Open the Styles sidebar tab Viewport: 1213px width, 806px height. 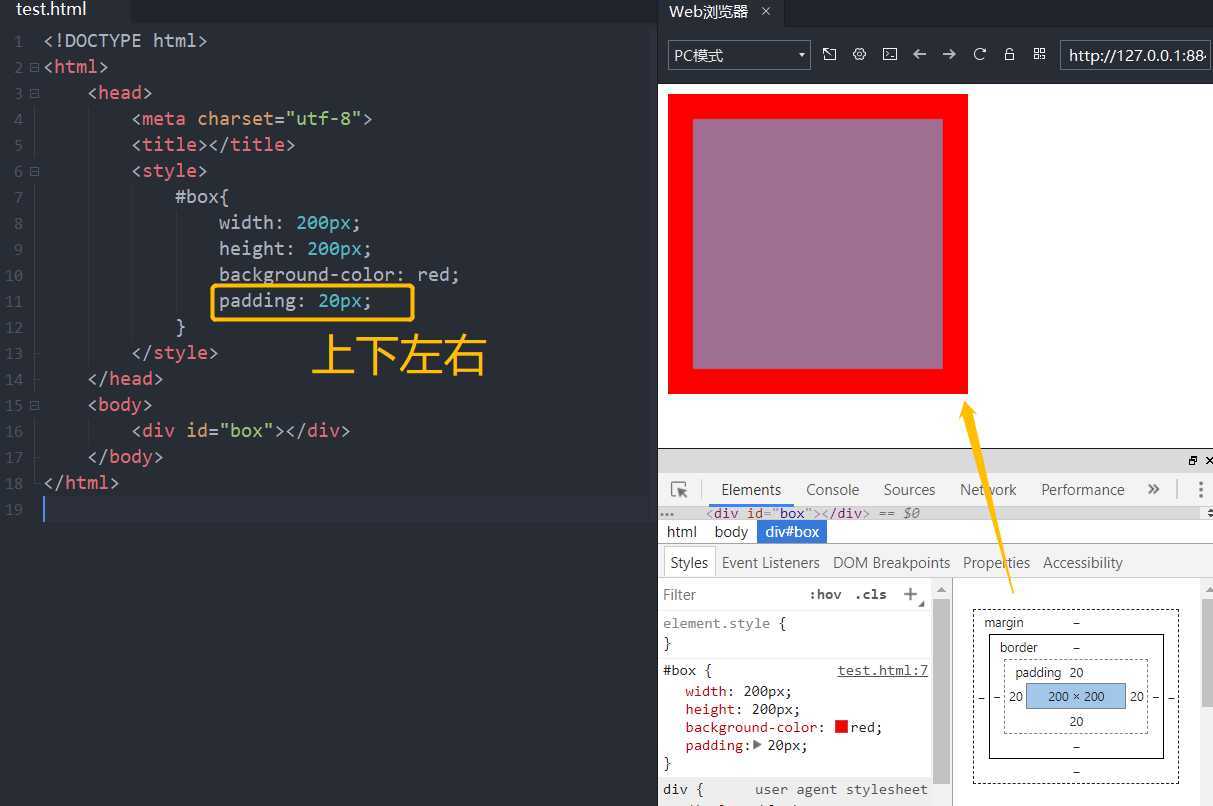point(688,562)
